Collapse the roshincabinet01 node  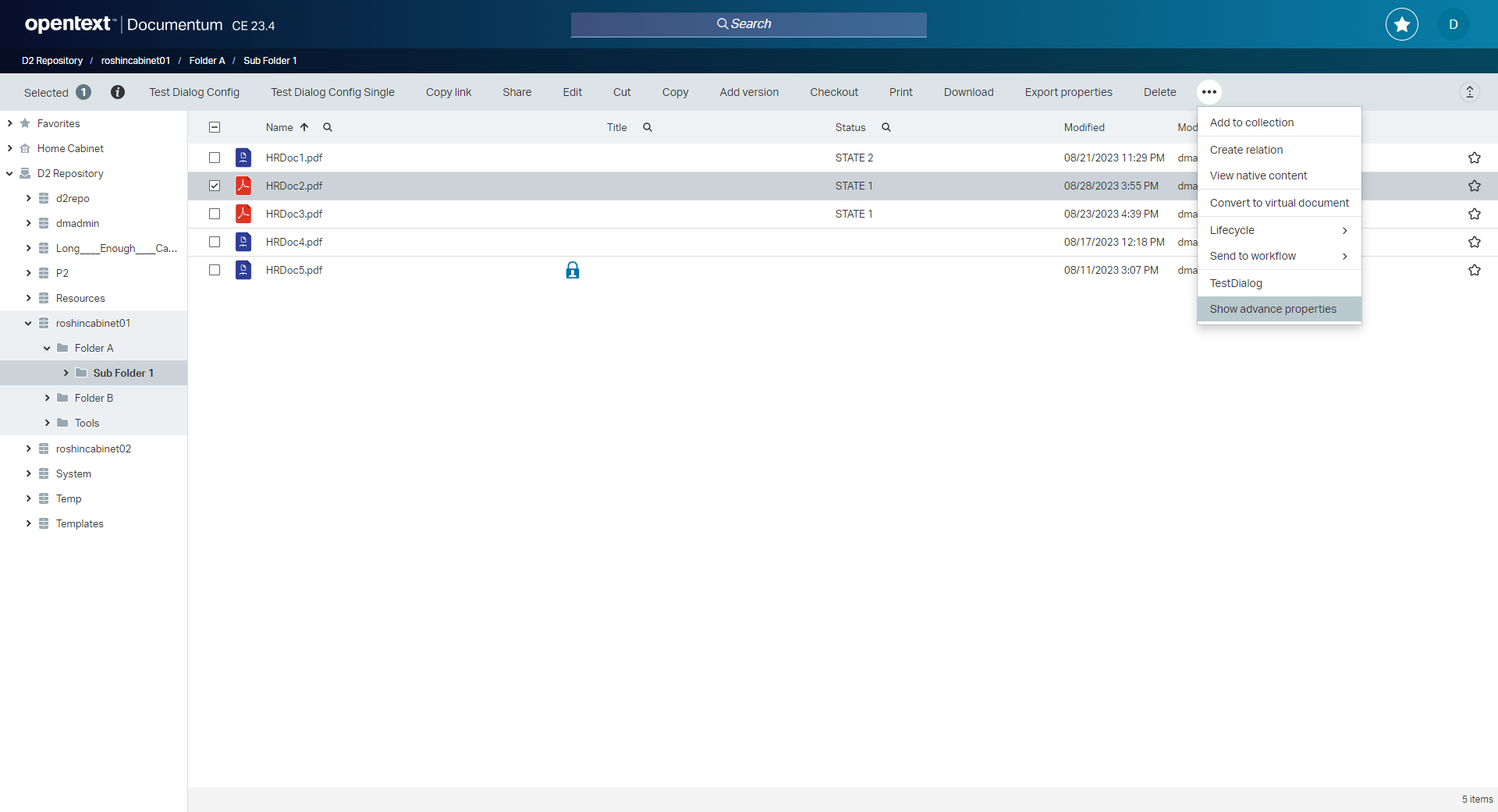pos(28,323)
